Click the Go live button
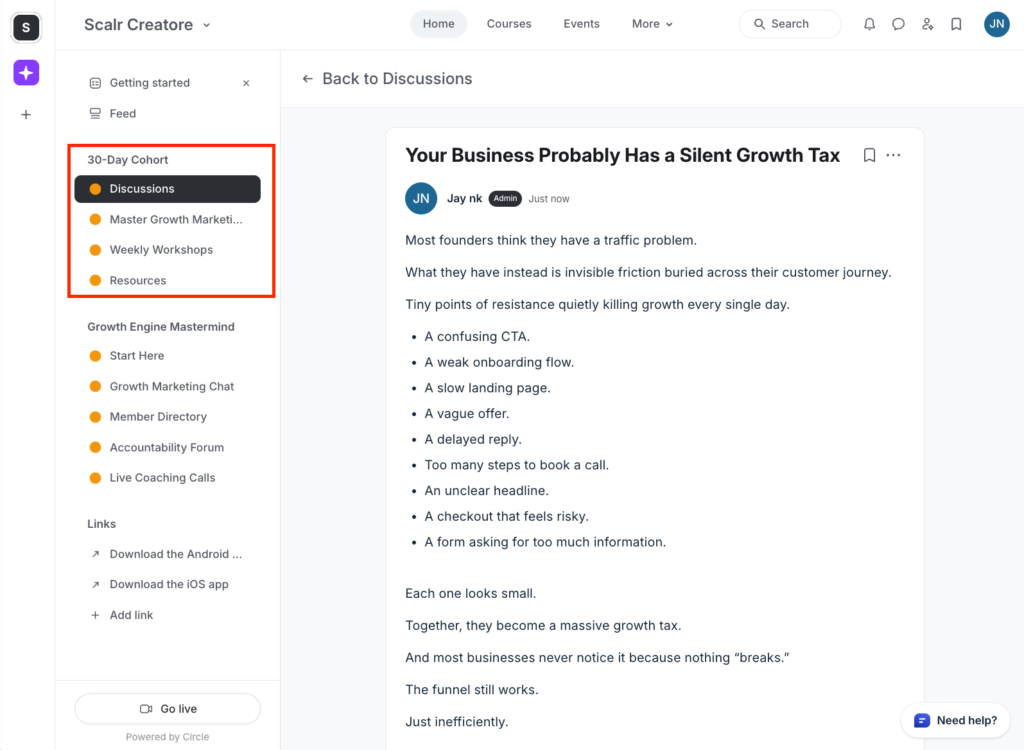Image resolution: width=1024 pixels, height=750 pixels. (x=167, y=709)
